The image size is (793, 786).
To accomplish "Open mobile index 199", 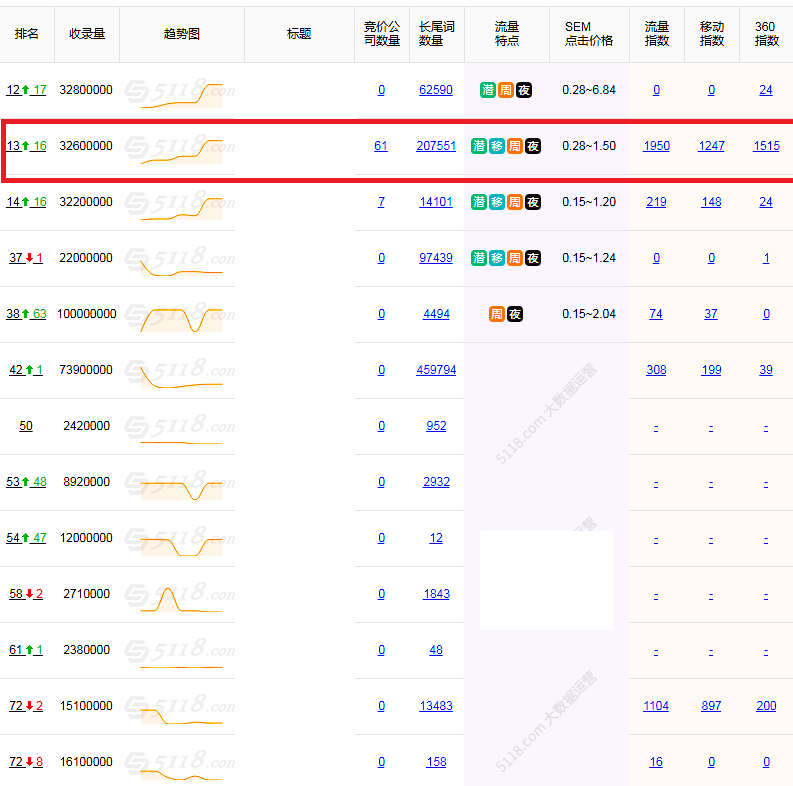I will point(712,370).
